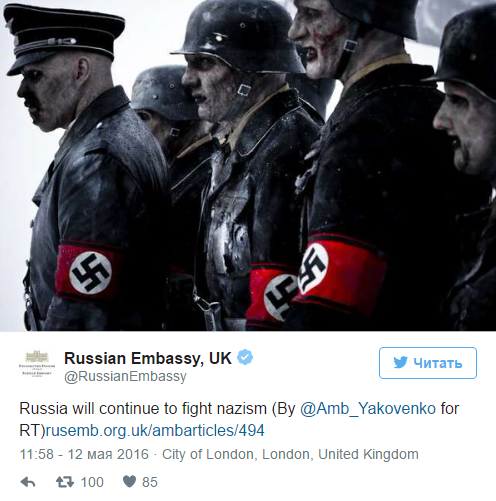Viewport: 496px width, 501px height.
Task: Click the blue verified badge
Action: pos(245,357)
